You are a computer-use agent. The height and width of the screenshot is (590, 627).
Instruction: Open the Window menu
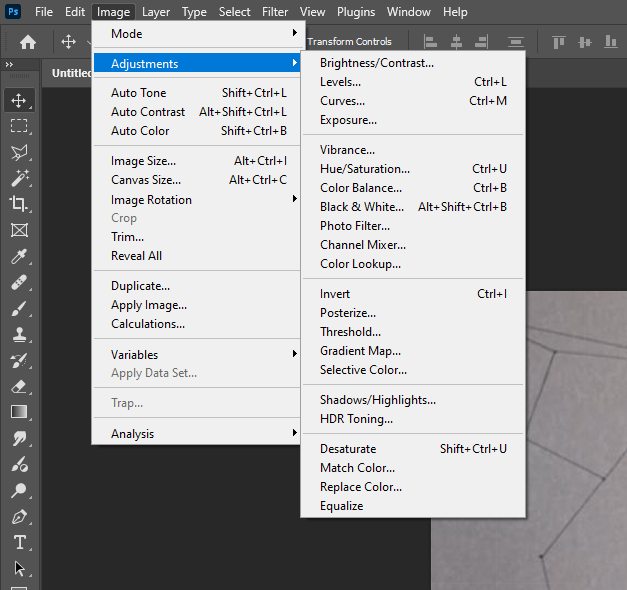[408, 12]
